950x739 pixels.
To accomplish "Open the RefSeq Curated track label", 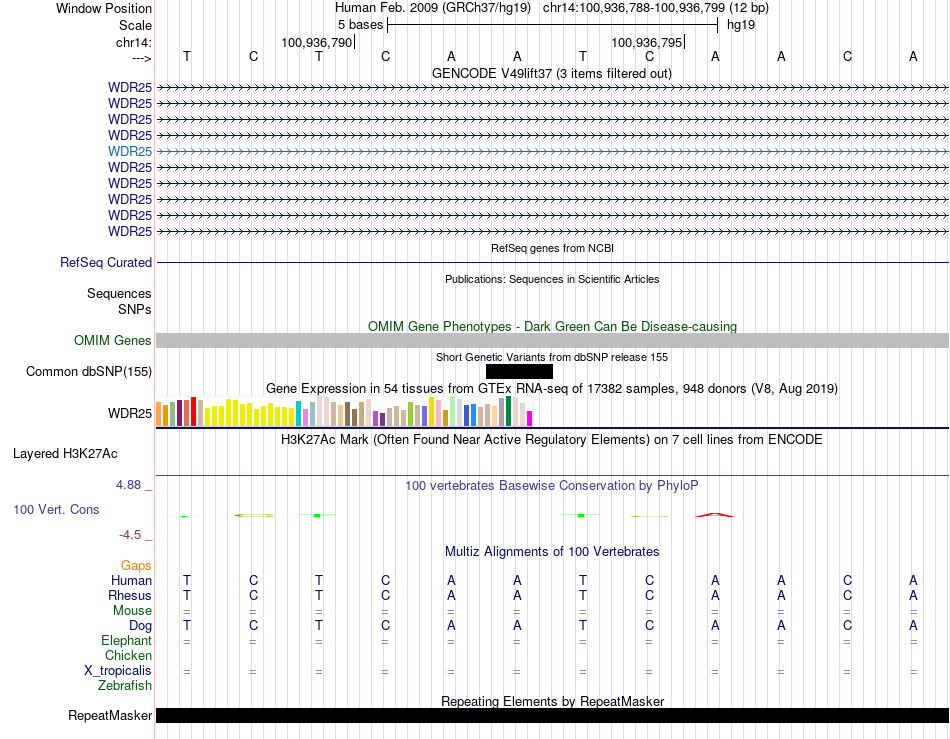I will pyautogui.click(x=105, y=262).
